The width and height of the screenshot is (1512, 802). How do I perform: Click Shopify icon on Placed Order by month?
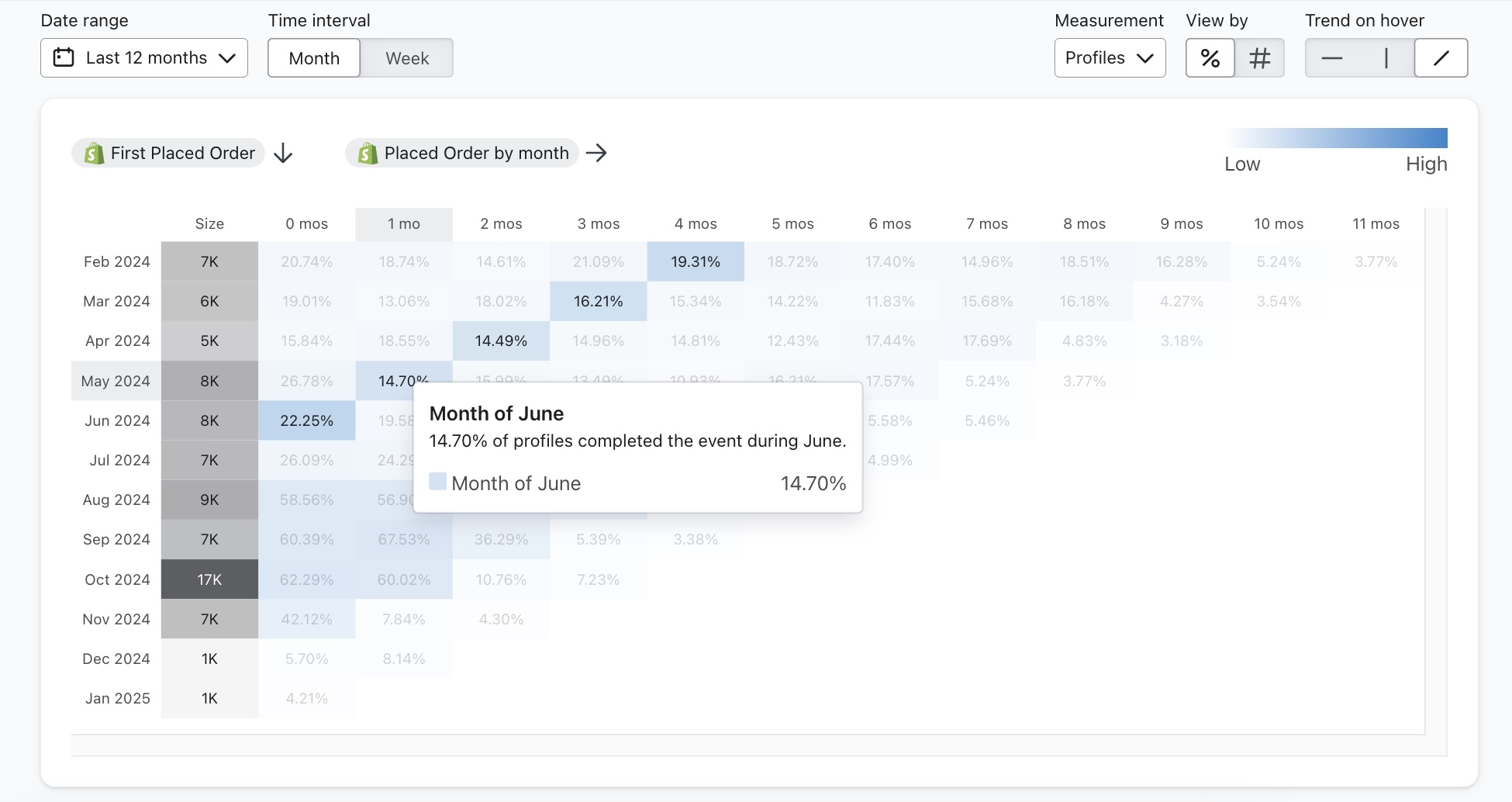click(368, 154)
